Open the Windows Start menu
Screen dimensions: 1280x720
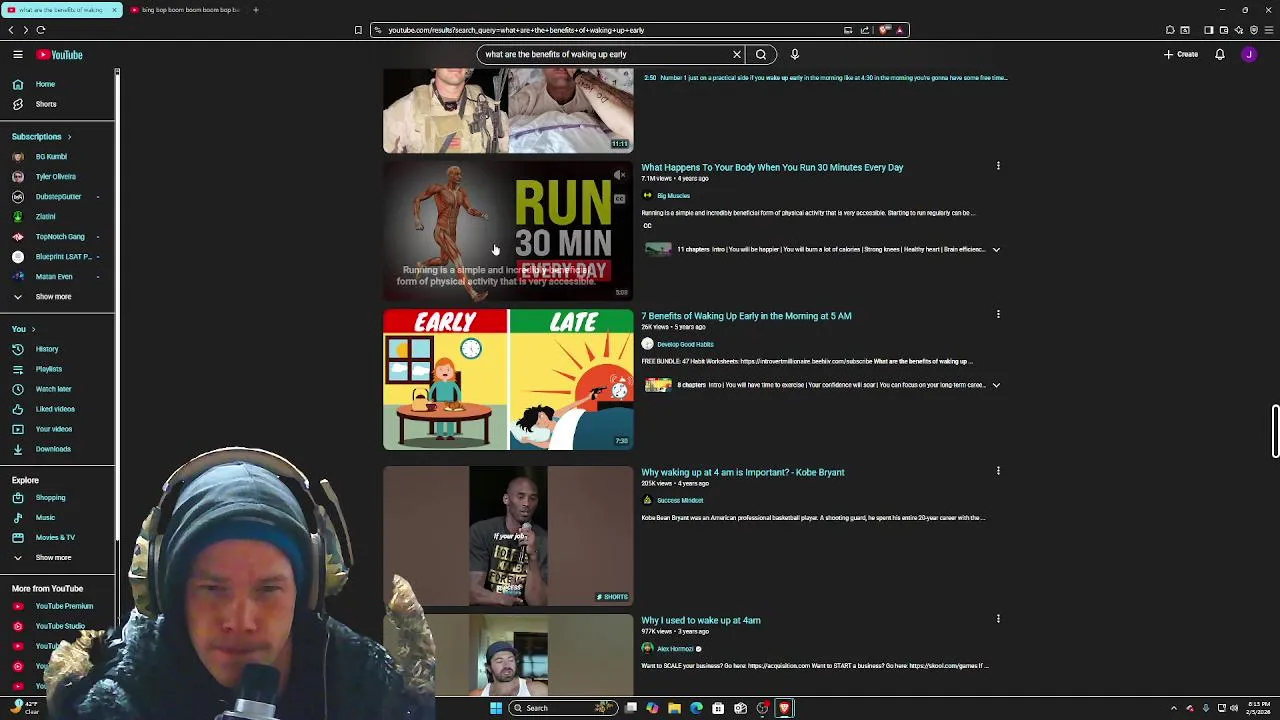[x=496, y=708]
